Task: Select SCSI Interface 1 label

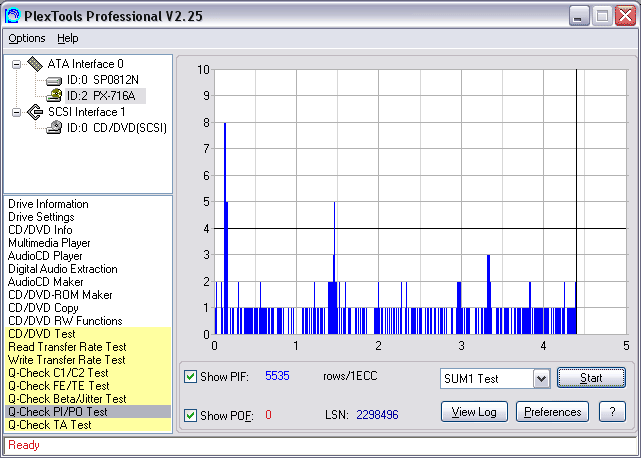Action: point(87,112)
